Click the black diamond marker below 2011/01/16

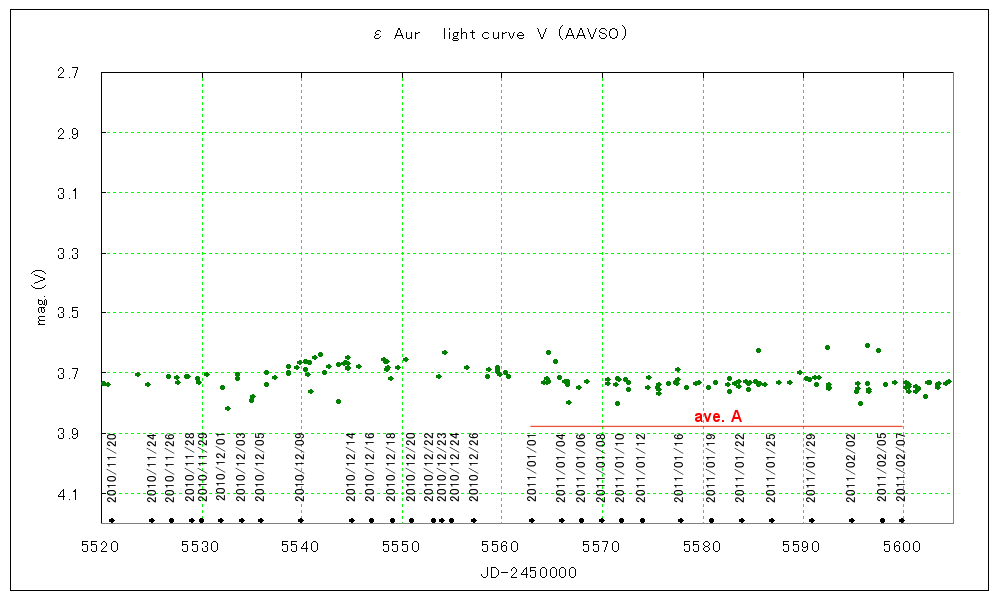[681, 520]
